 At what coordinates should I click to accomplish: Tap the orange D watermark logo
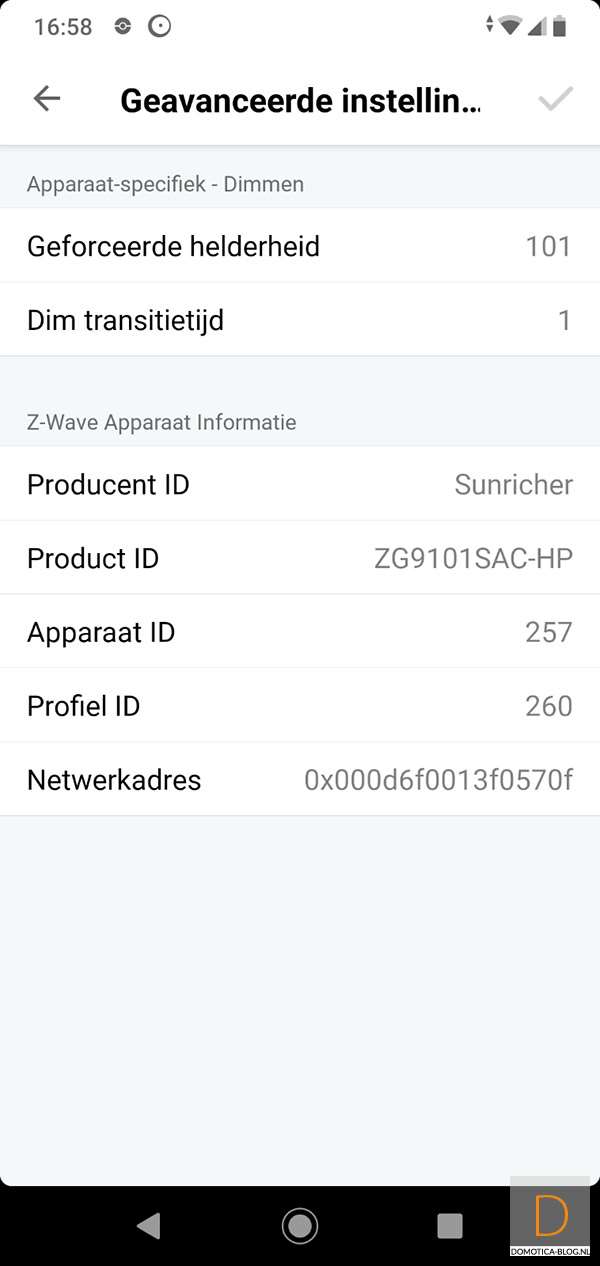550,1216
